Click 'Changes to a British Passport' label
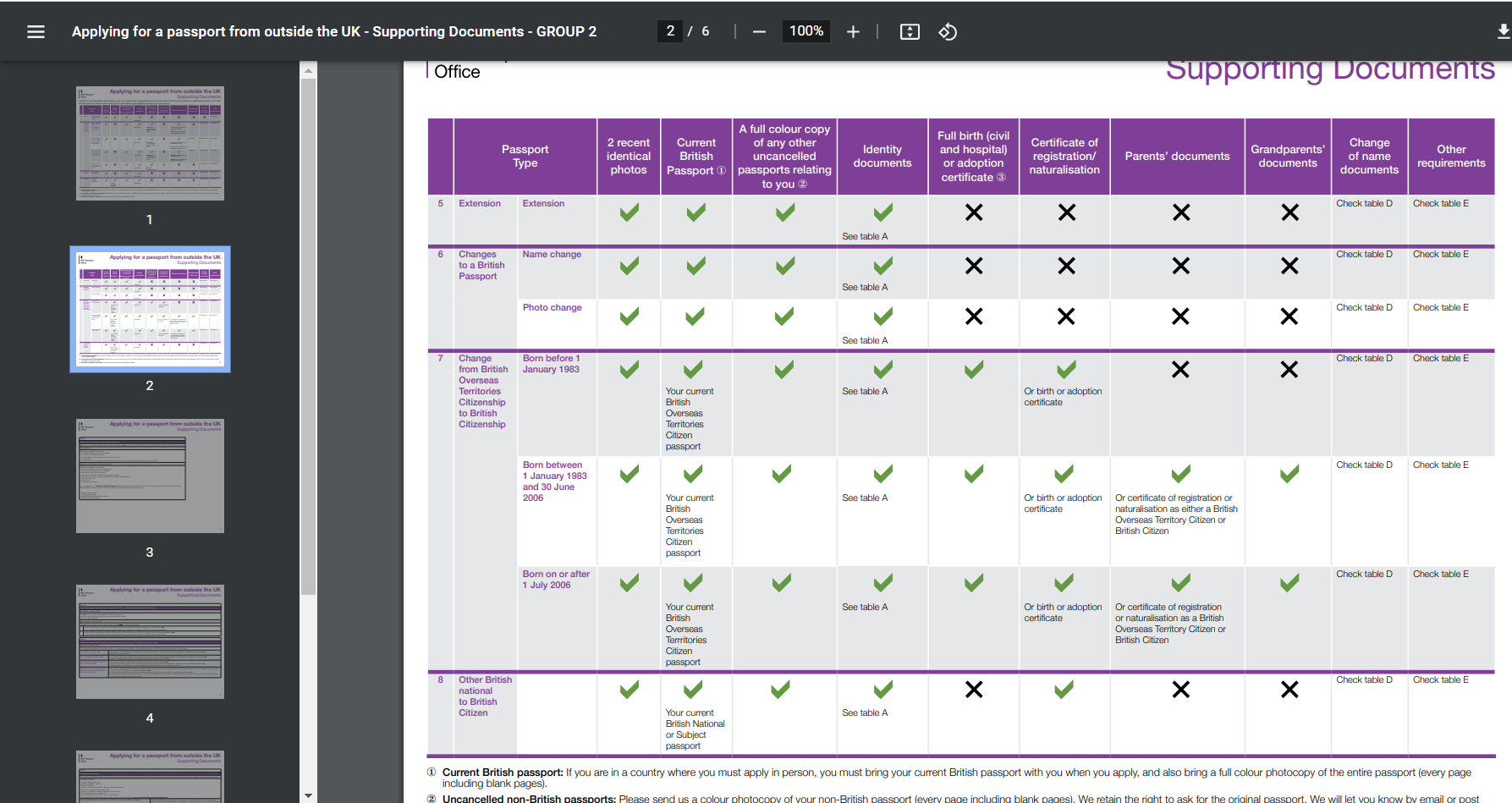This screenshot has width=1512, height=803. pos(481,265)
